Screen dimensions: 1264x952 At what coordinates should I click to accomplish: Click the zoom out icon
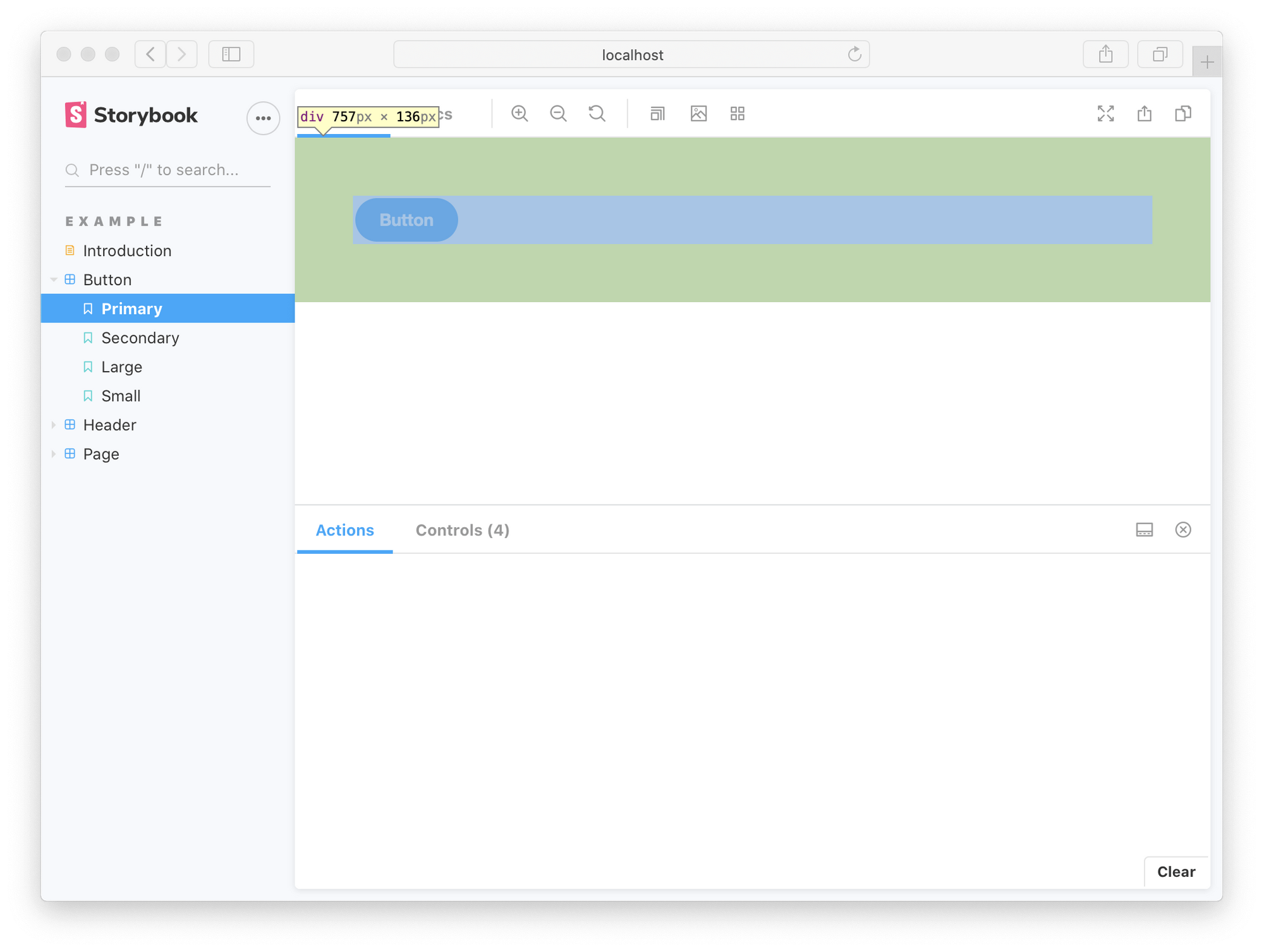558,114
